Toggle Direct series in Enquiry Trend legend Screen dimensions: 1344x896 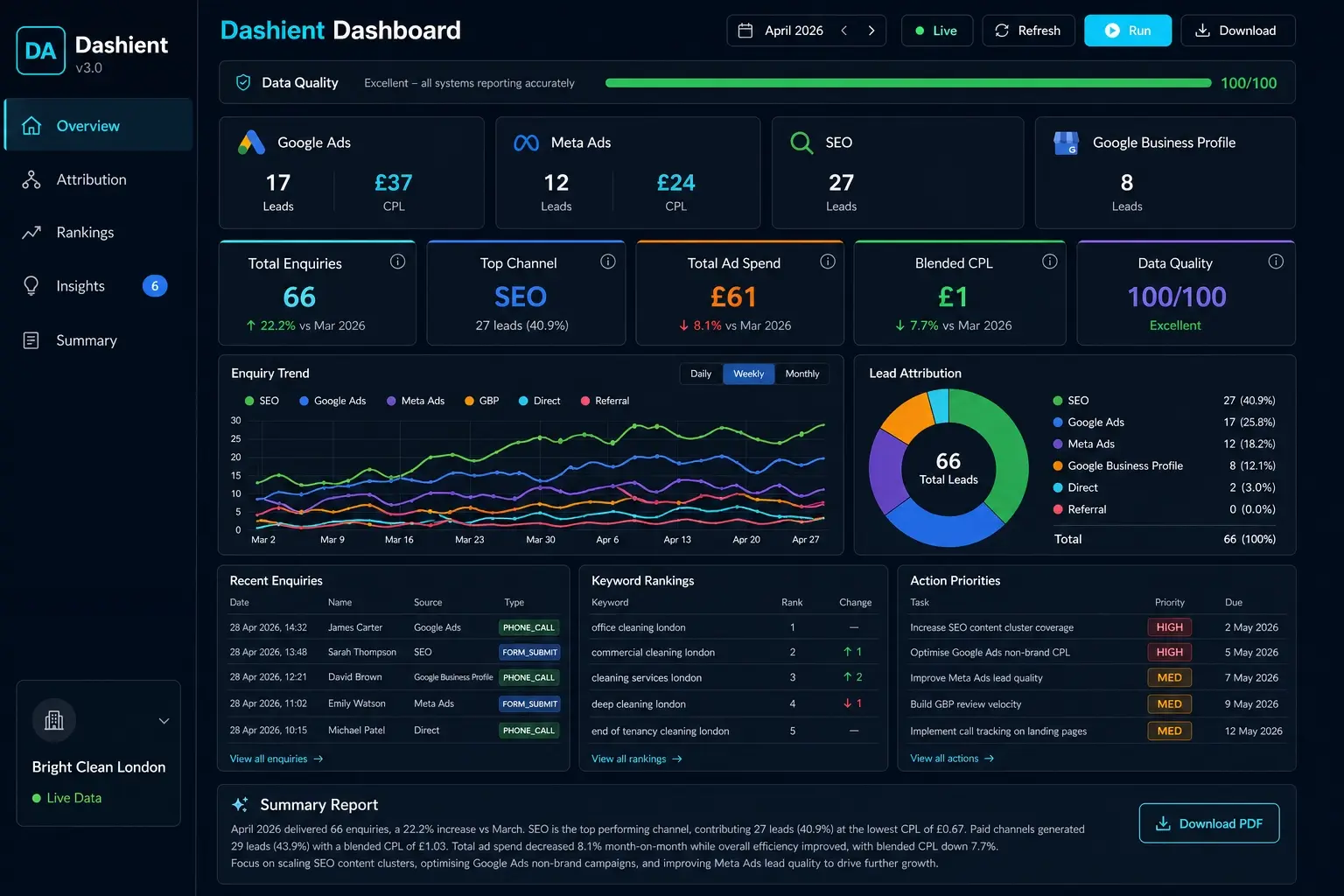(x=540, y=401)
